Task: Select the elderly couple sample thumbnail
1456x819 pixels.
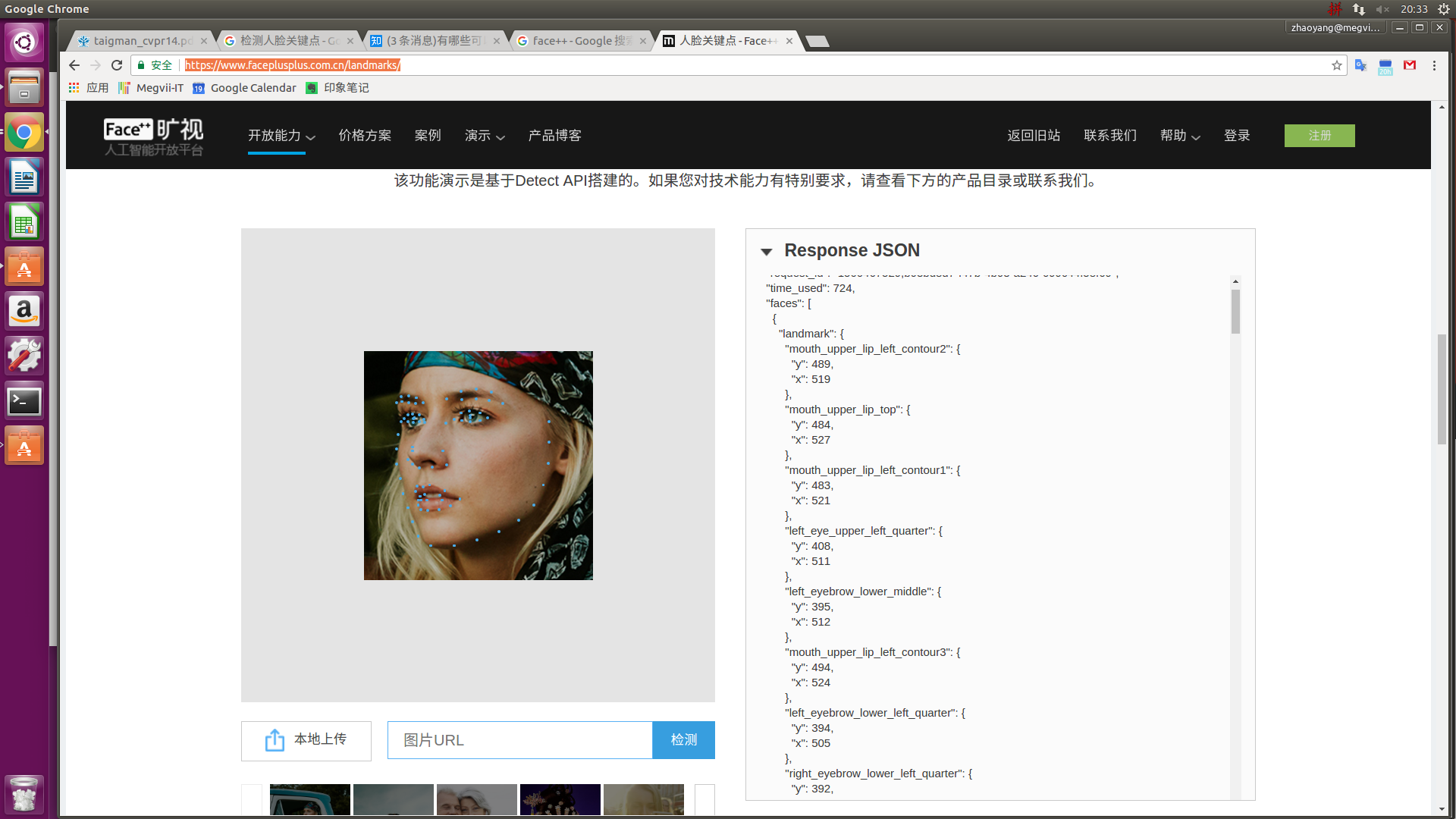Action: 477,800
